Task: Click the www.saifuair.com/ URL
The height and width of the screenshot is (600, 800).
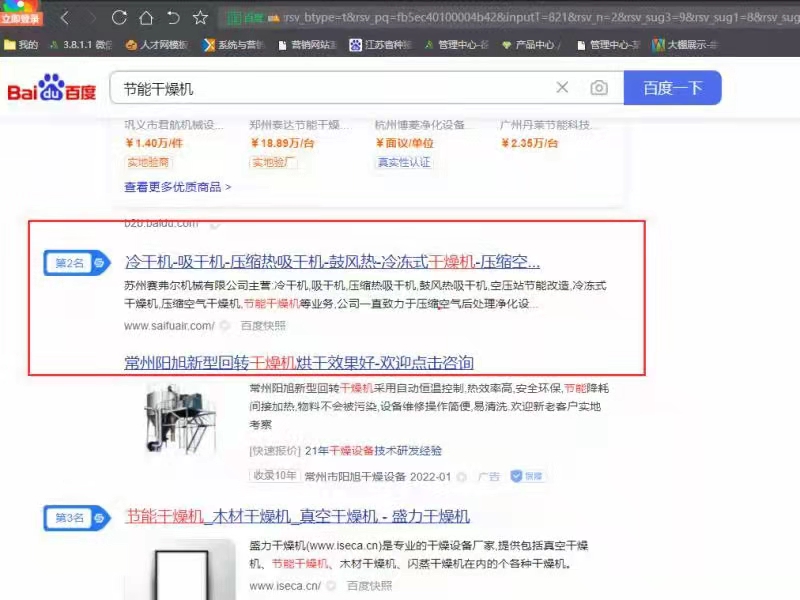Action: tap(169, 326)
